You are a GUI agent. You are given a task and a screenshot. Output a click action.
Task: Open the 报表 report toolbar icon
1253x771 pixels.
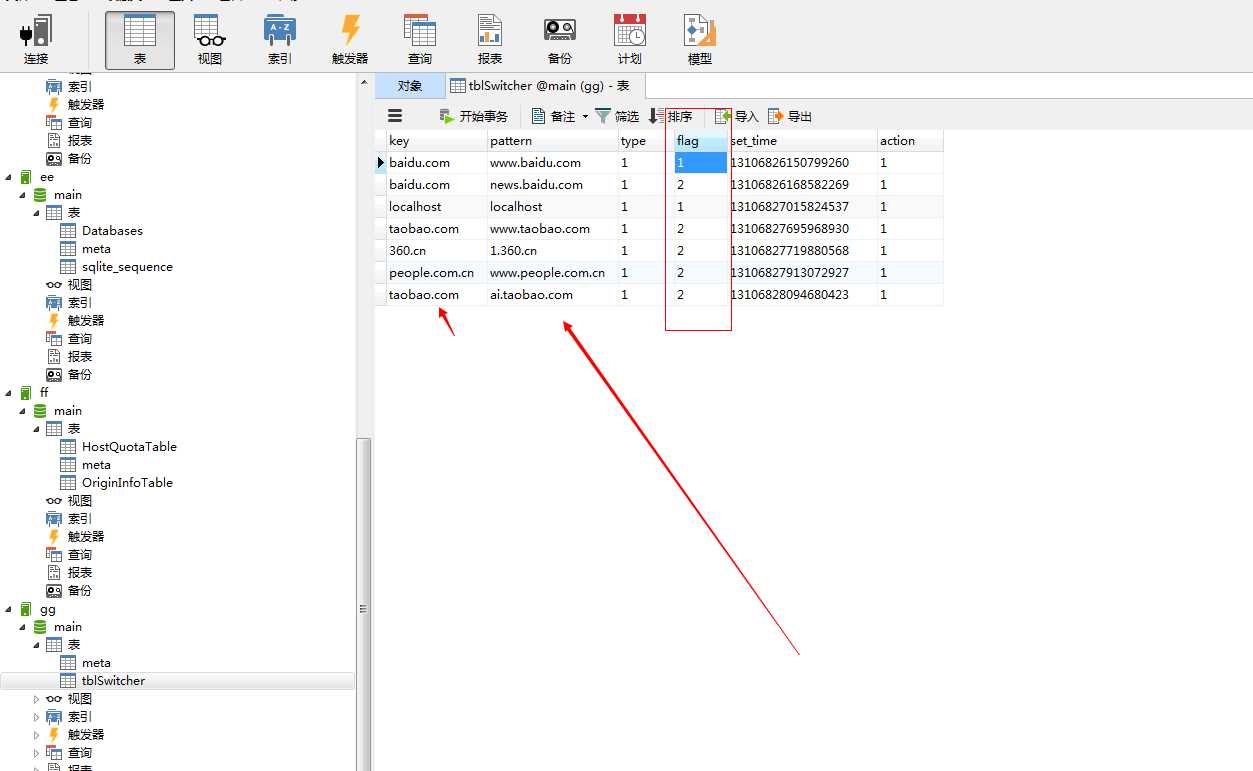pos(490,41)
